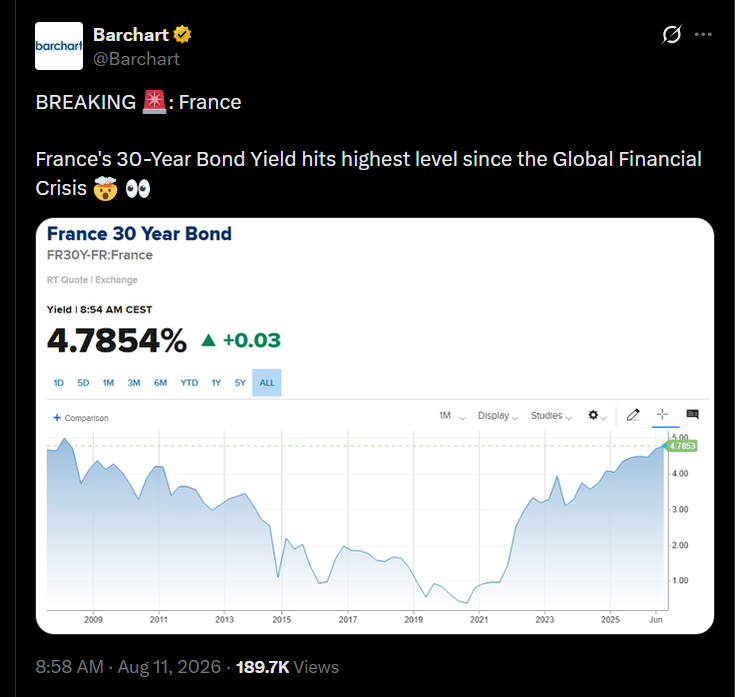
Task: Activate the crosshair cursor tool
Action: [x=662, y=414]
